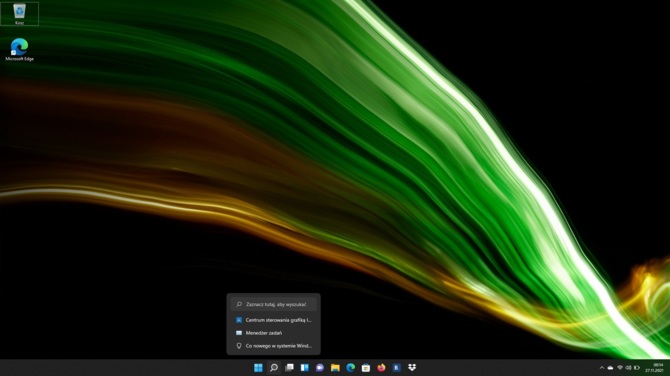670x376 pixels.
Task: Click the magnifier icon in search flyout
Action: coord(239,304)
